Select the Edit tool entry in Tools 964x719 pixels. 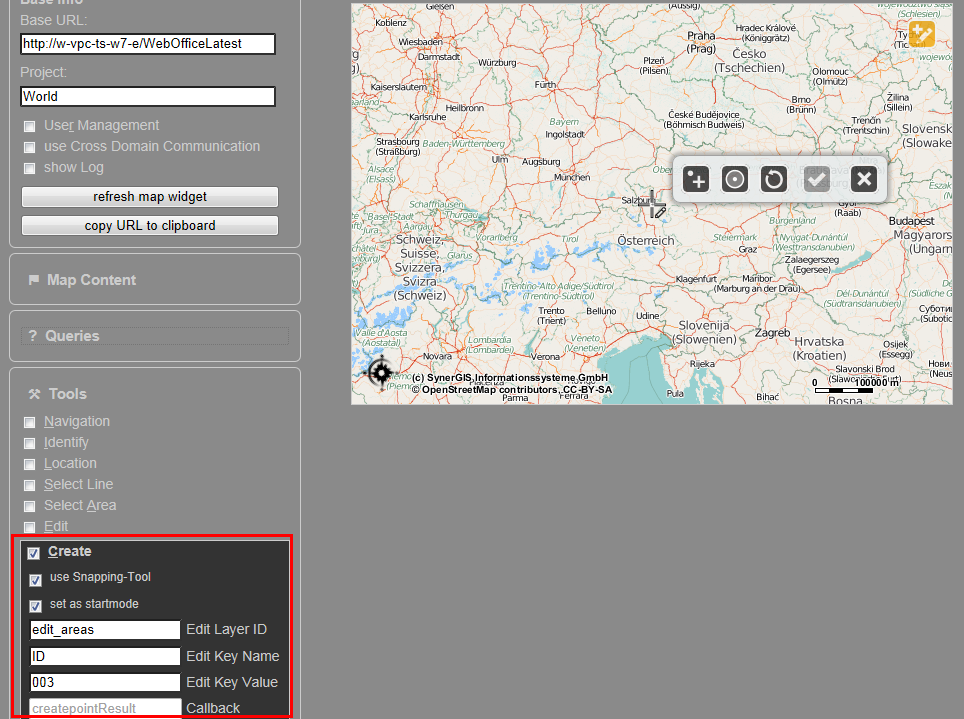coord(55,526)
